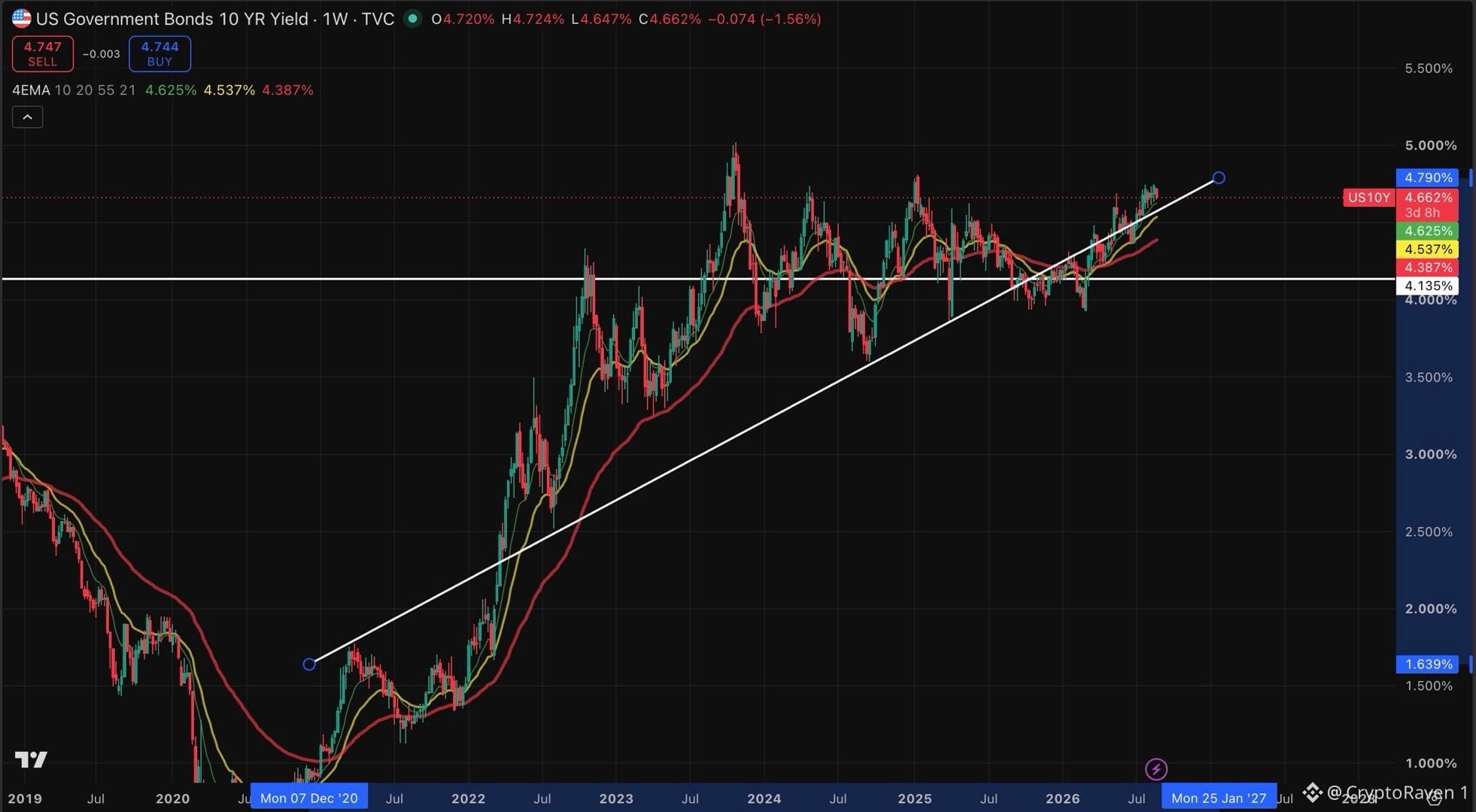Click the 2025 label on time axis
Viewport: 1476px width, 812px height.
pos(915,798)
